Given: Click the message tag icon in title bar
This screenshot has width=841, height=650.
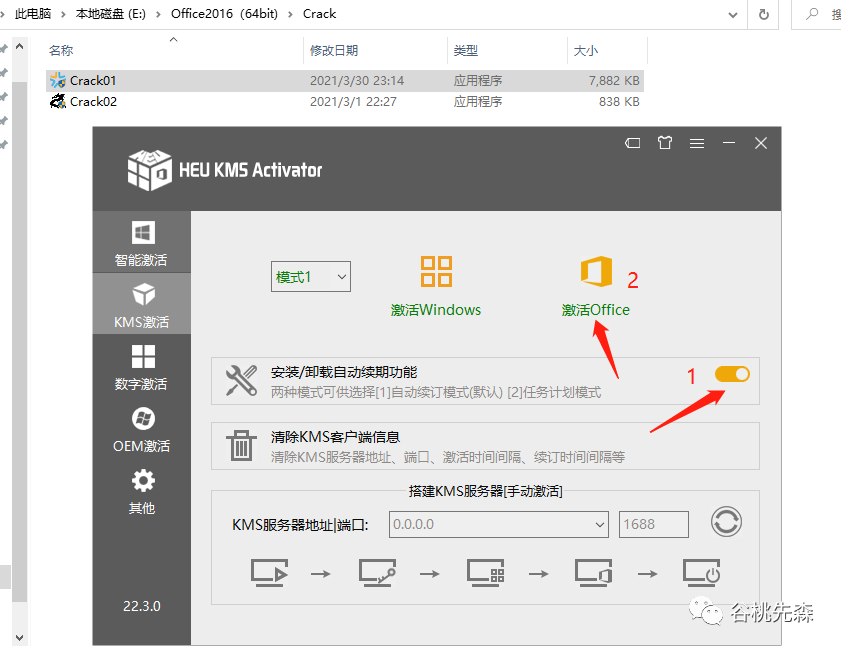Looking at the screenshot, I should [x=633, y=143].
